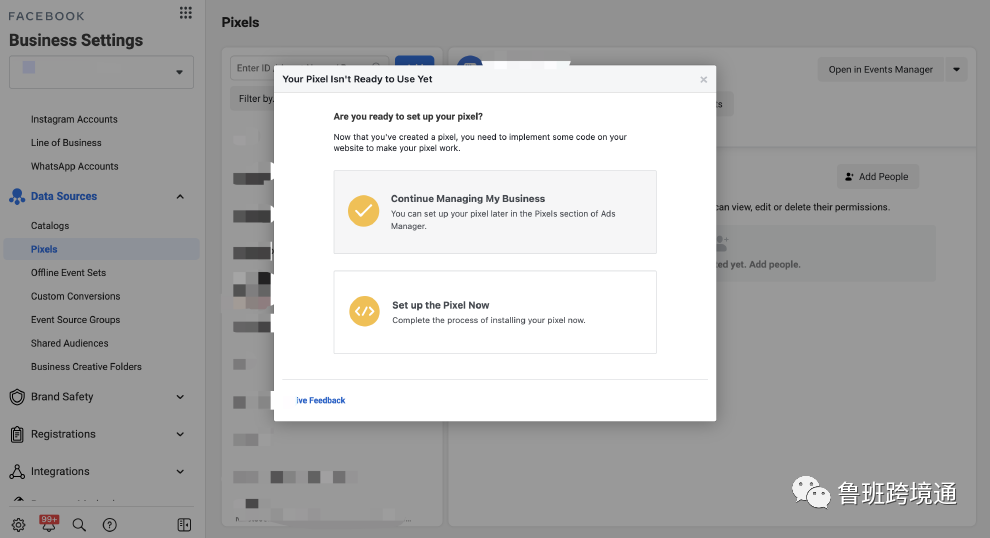Viewport: 990px width, 538px height.
Task: Choose Continue Managing My Business option
Action: tap(495, 212)
